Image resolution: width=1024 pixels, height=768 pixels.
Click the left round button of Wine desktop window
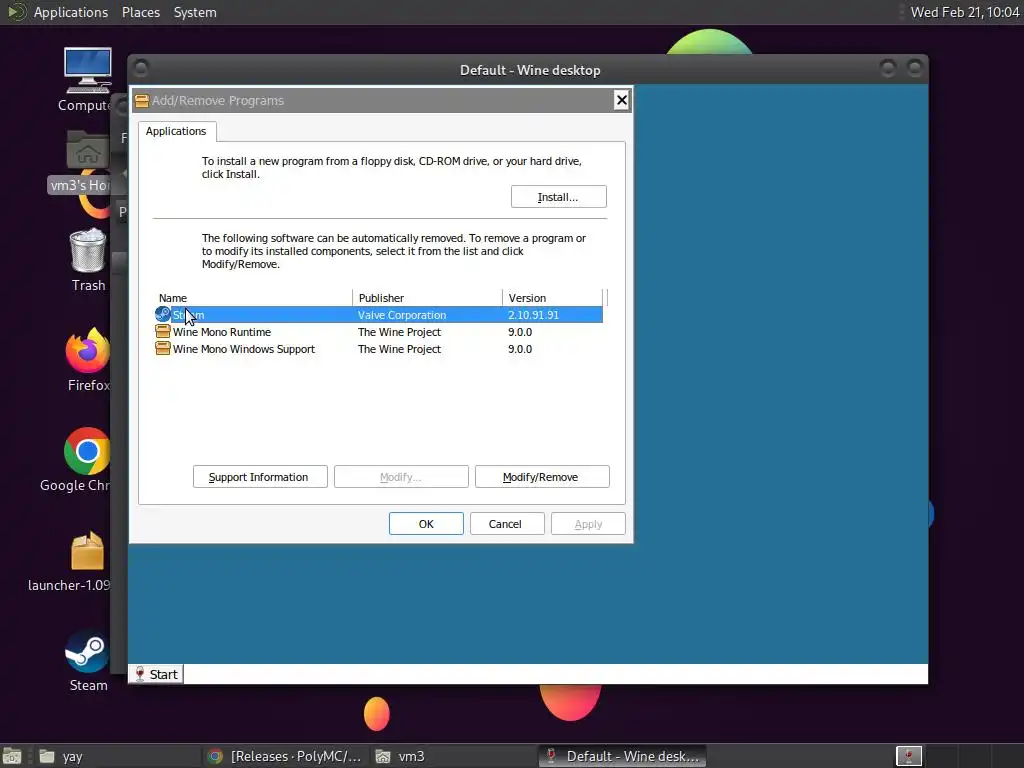click(141, 68)
